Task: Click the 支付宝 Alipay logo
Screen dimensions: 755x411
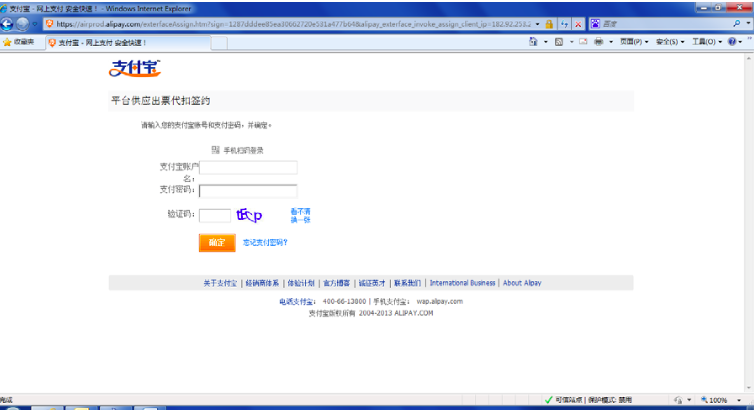Action: (x=135, y=68)
